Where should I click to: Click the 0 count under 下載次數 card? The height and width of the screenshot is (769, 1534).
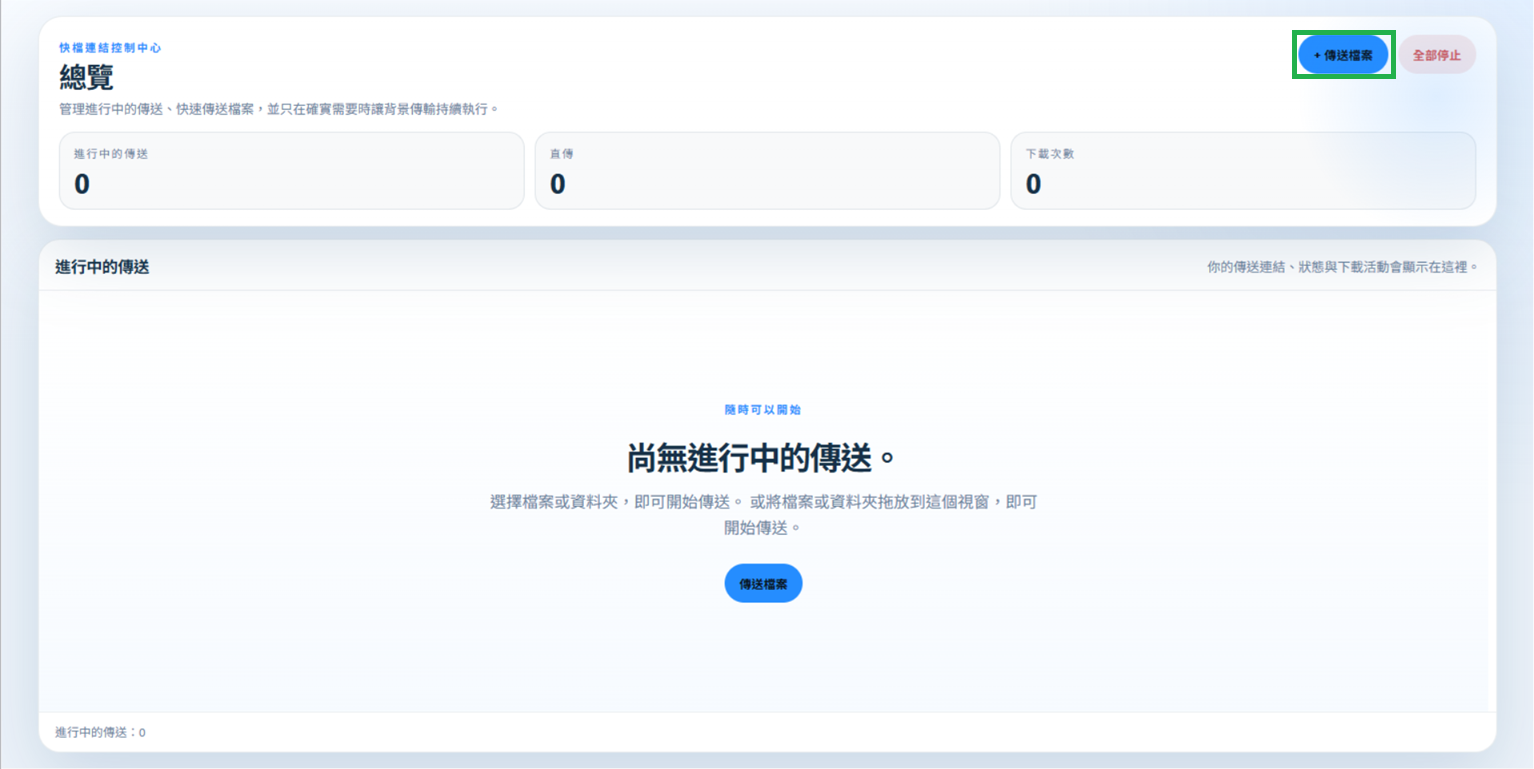point(1034,184)
